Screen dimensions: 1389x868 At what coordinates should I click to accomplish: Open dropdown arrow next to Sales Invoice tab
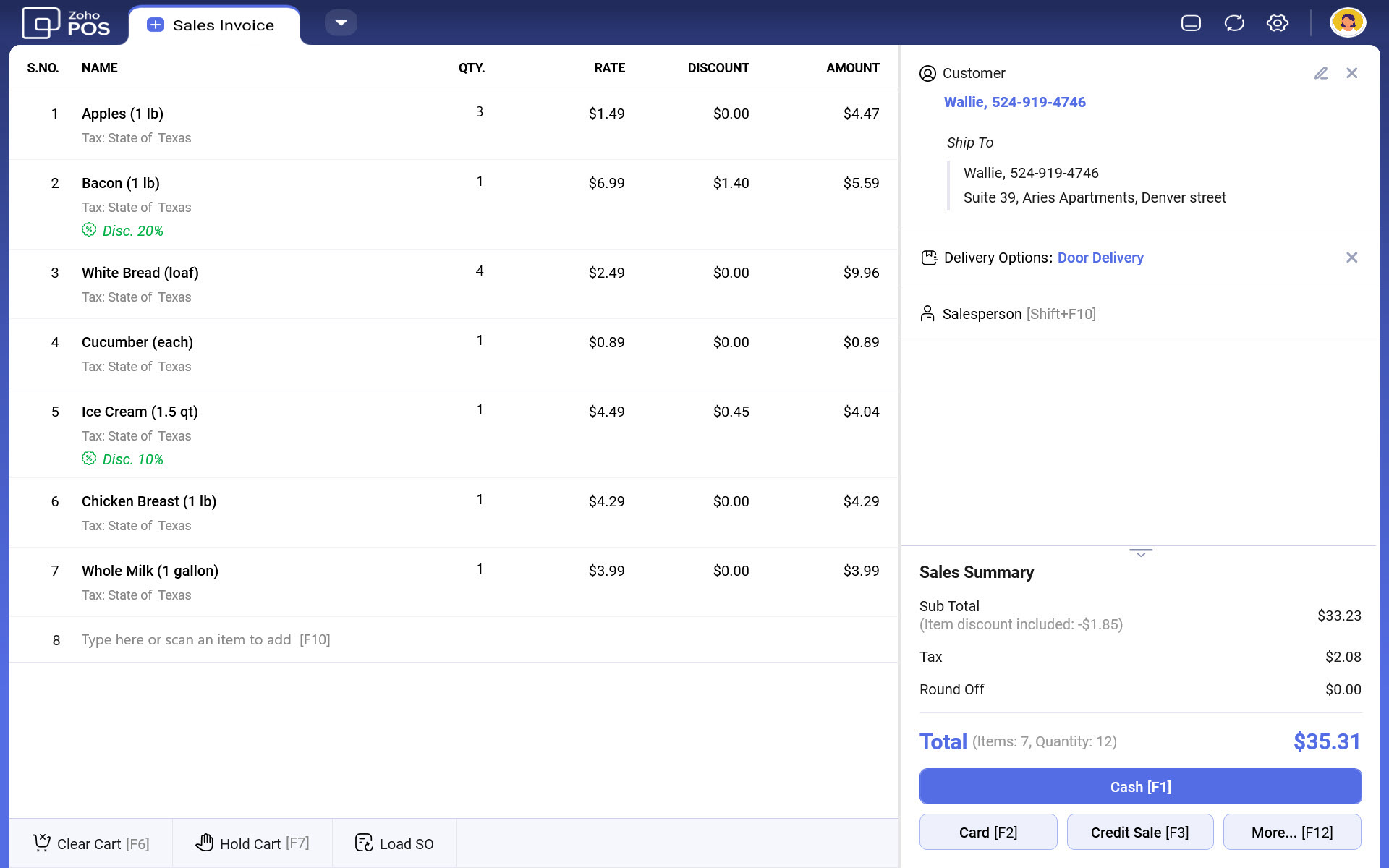point(341,23)
